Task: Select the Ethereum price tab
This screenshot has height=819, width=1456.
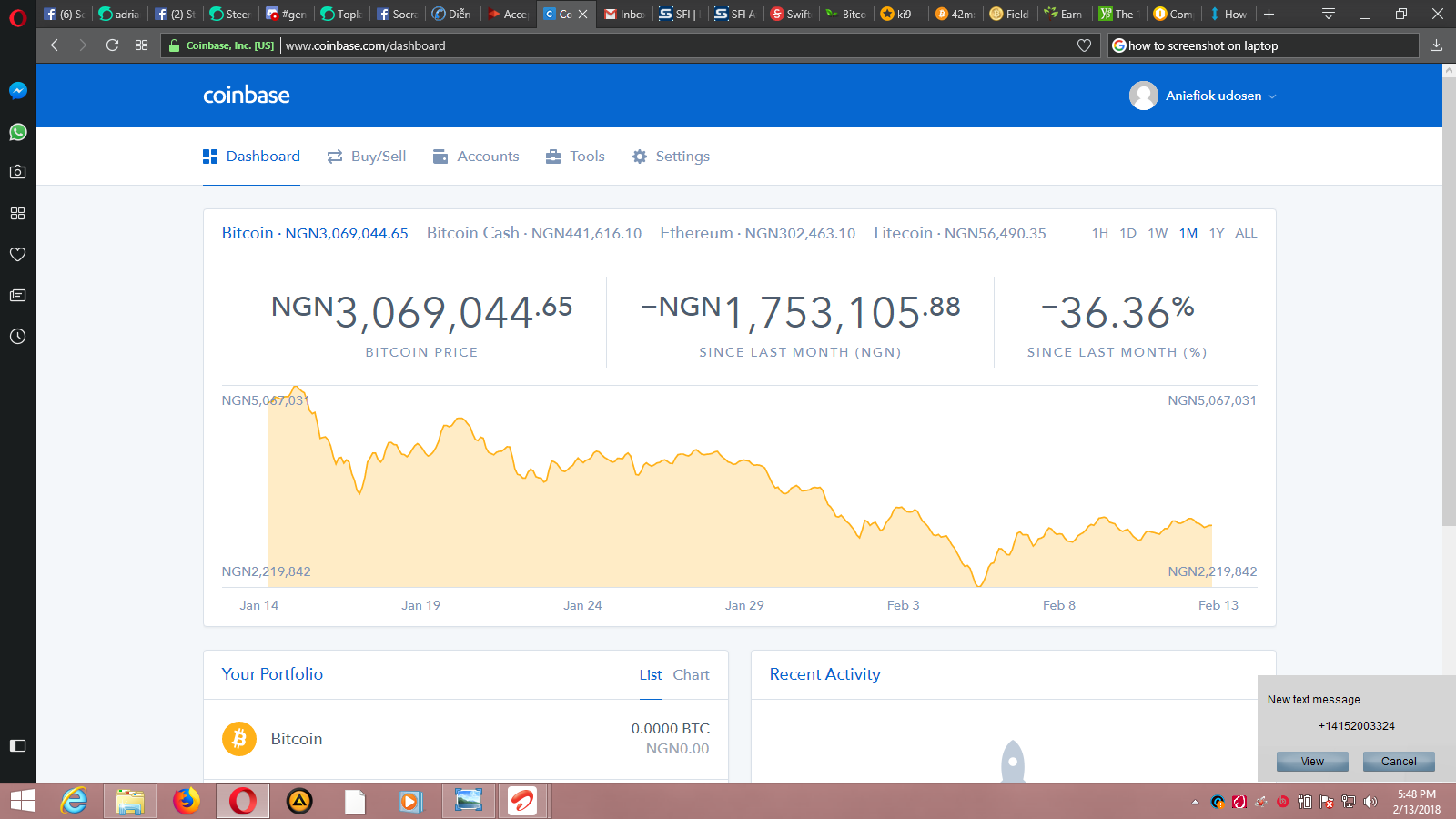Action: (758, 233)
